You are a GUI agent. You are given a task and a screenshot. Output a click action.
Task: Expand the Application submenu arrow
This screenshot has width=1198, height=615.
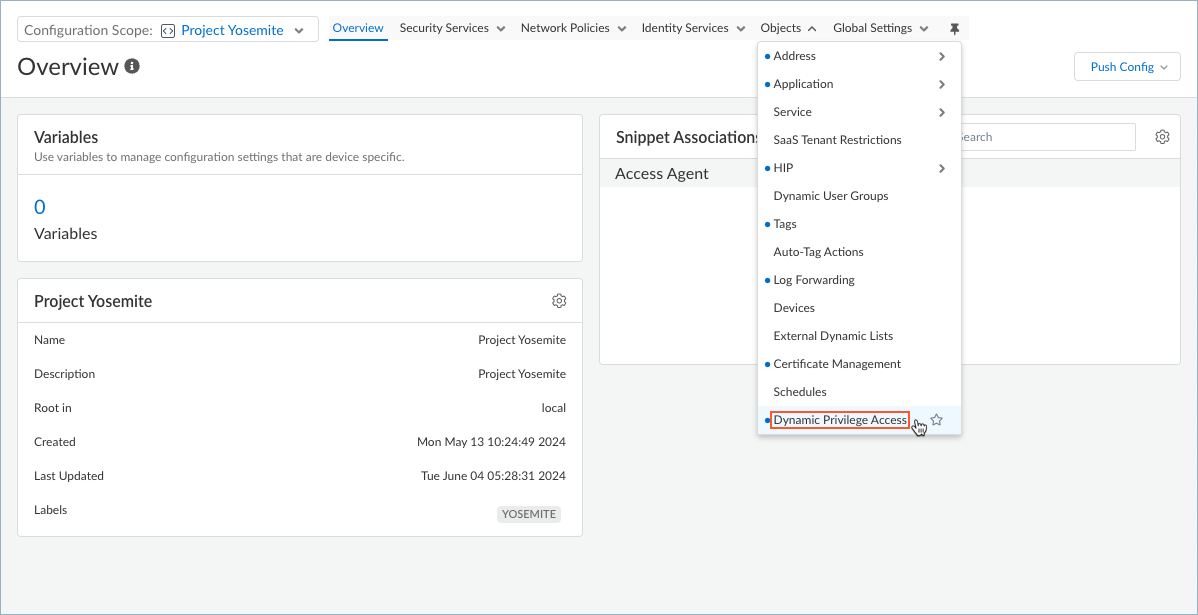coord(942,85)
